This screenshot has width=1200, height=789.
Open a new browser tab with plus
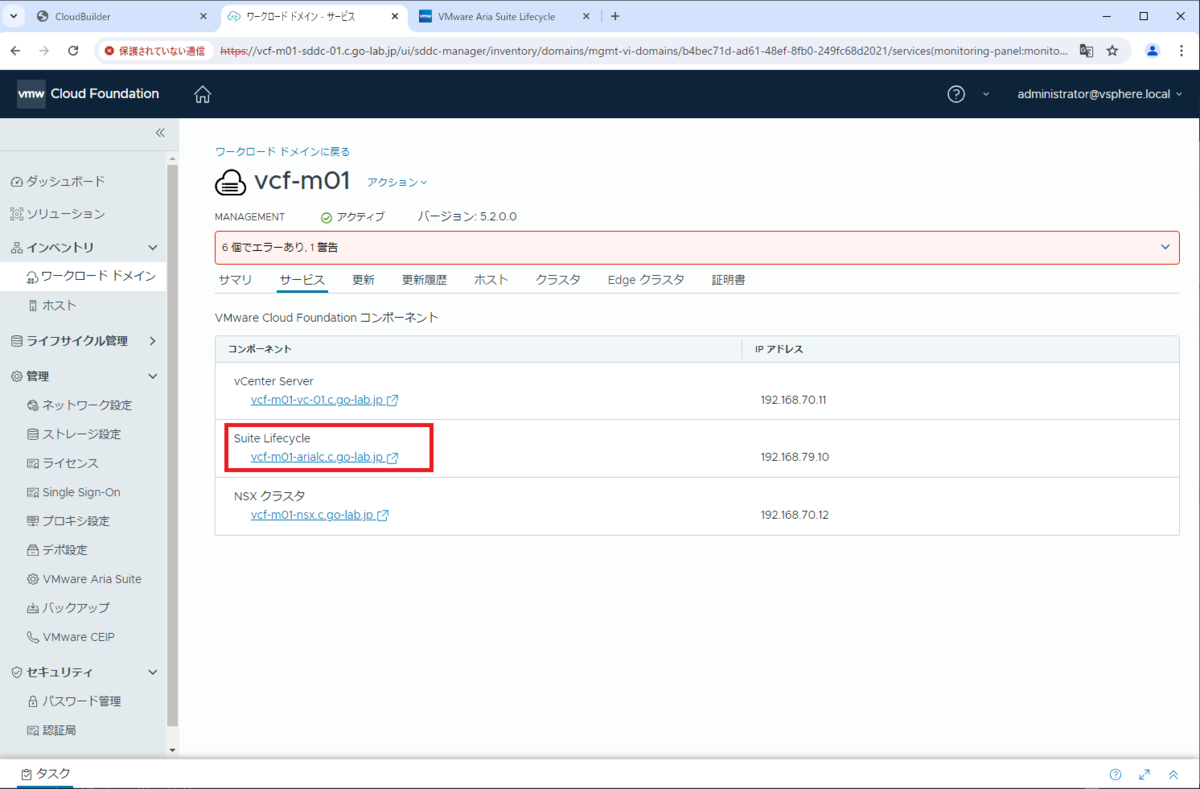click(x=615, y=16)
